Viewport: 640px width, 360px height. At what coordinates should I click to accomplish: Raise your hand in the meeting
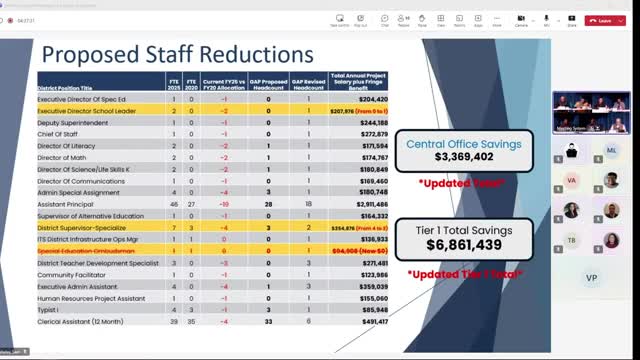click(x=422, y=20)
